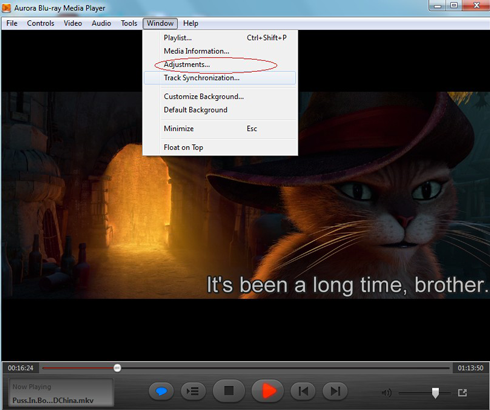Open Adjustments... from the menu
The width and height of the screenshot is (490, 410).
pos(220,64)
